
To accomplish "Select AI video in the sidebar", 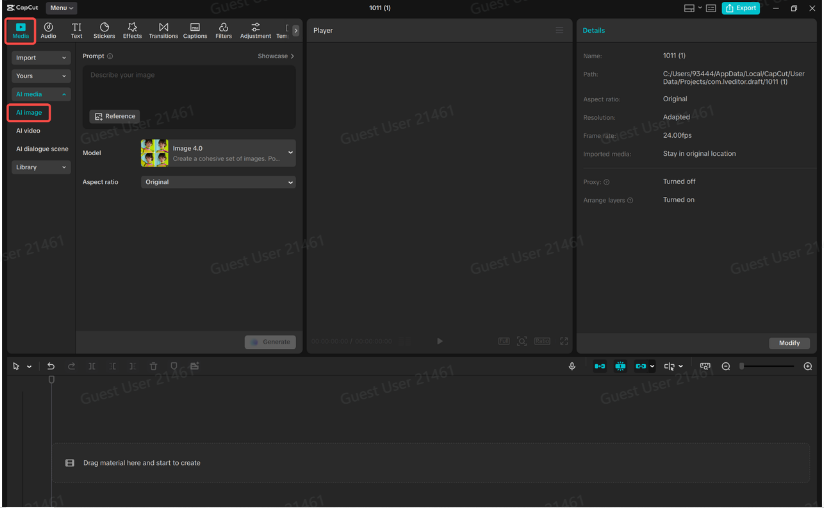I will (x=28, y=131).
